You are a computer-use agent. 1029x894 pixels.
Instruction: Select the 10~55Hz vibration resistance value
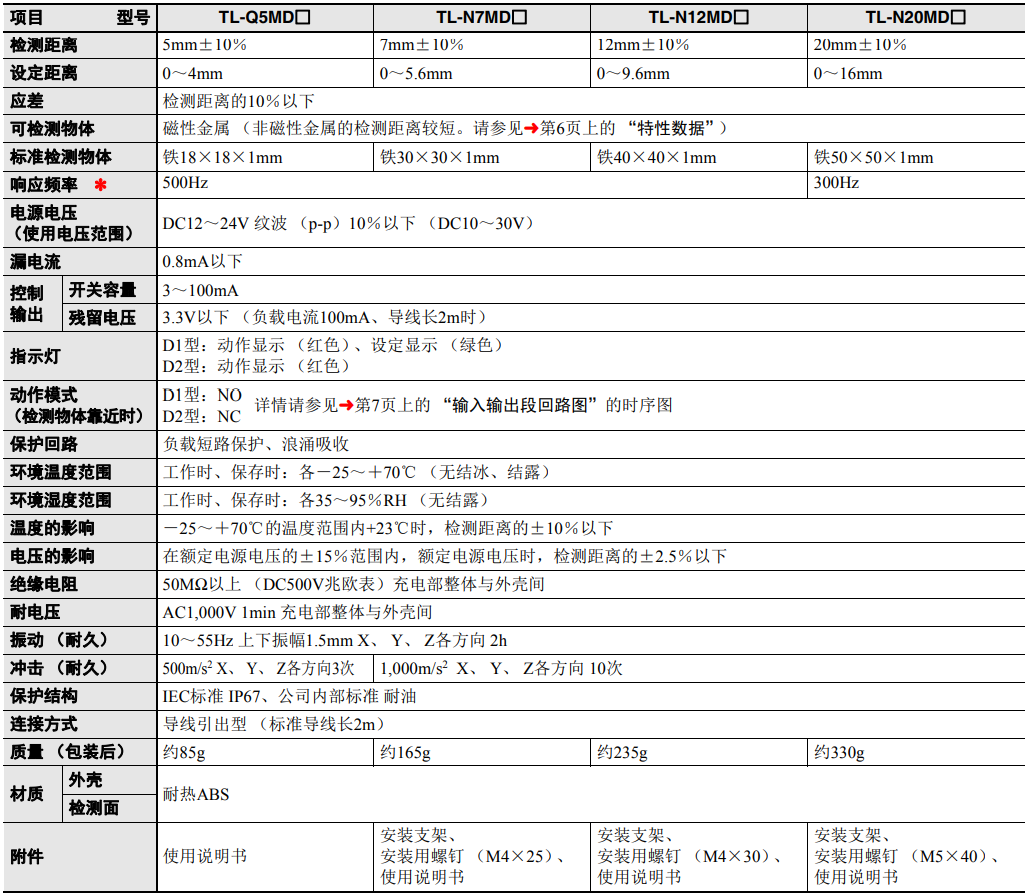(x=335, y=640)
